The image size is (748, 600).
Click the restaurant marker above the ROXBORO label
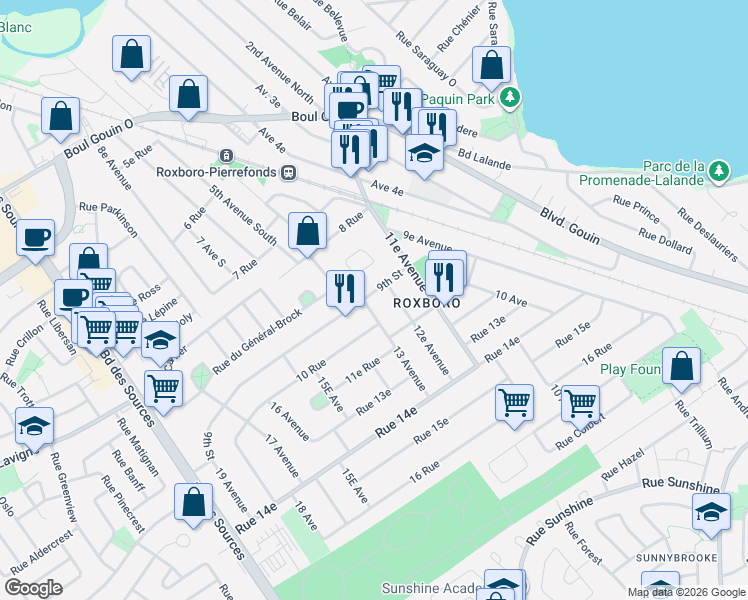[444, 279]
